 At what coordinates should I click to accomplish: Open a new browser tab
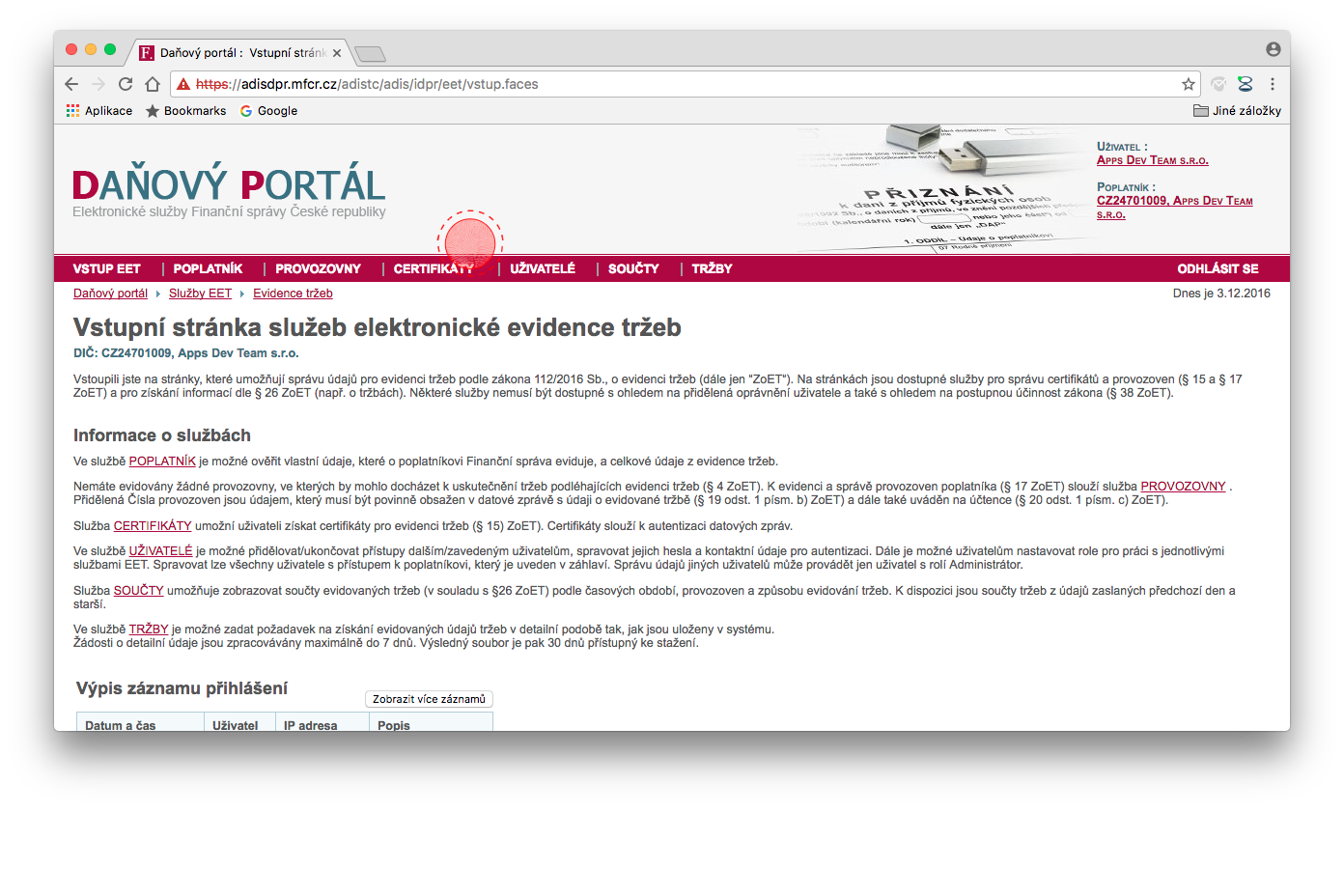click(x=370, y=53)
